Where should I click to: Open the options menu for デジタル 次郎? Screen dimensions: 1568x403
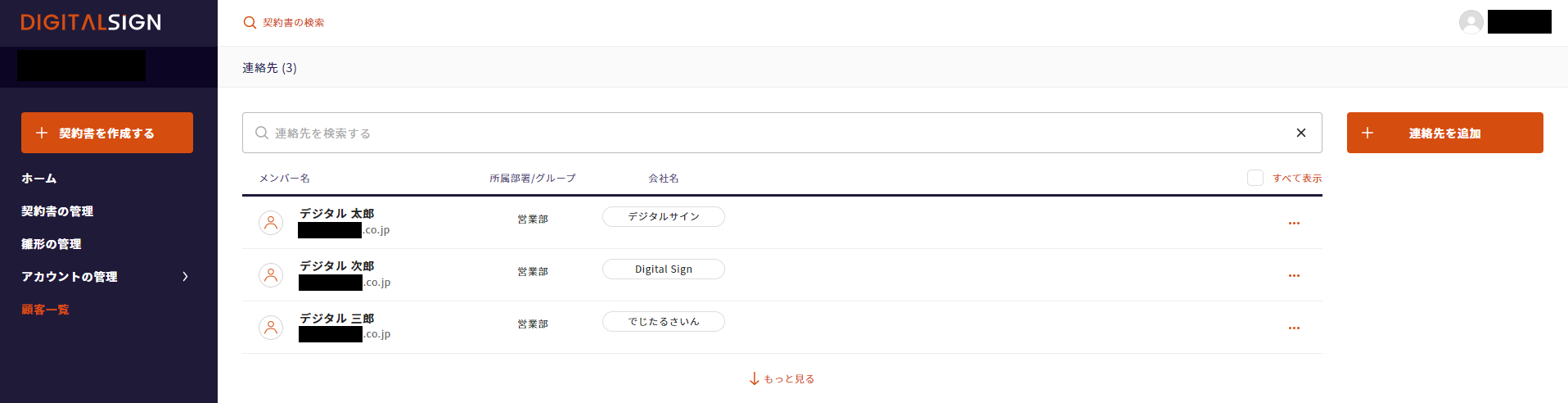click(x=1293, y=275)
